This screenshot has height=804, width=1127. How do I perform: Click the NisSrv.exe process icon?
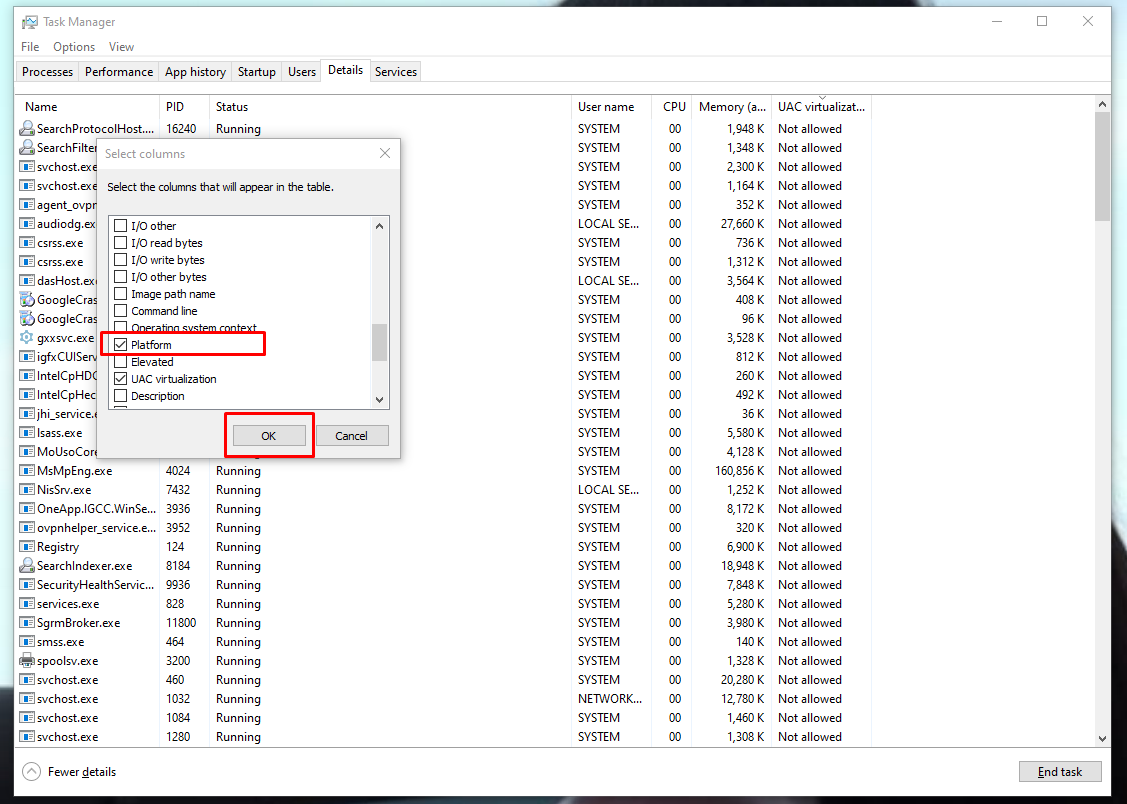pos(27,490)
